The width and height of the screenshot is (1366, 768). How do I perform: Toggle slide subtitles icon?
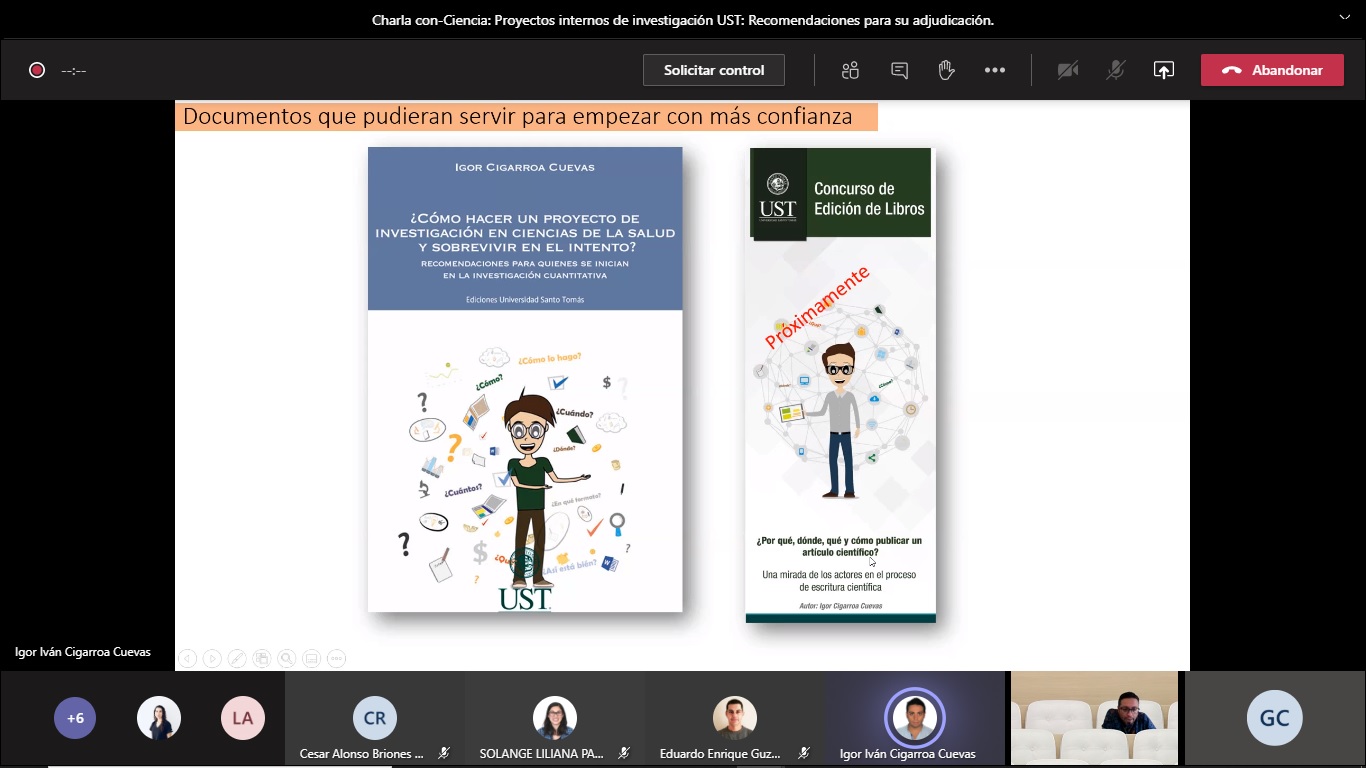coord(312,658)
